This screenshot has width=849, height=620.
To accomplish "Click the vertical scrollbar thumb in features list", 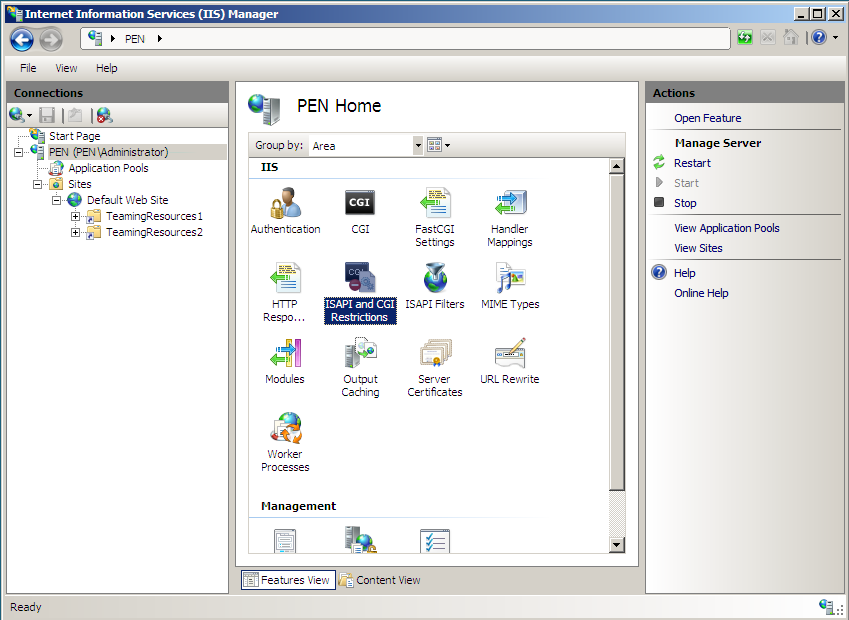I will pyautogui.click(x=616, y=333).
